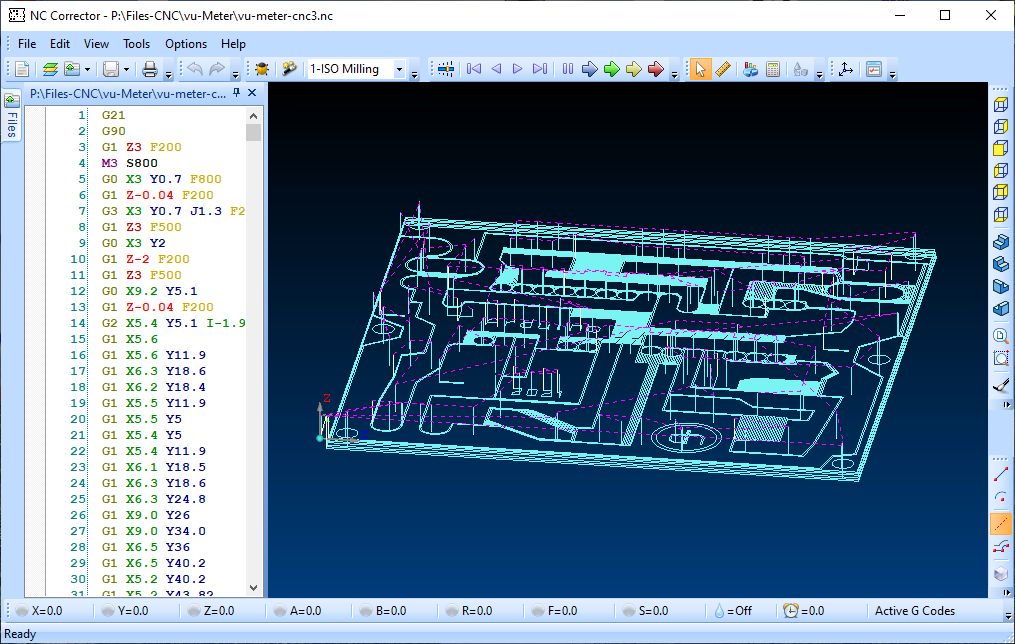Expand the Save button dropdown arrow
Image resolution: width=1015 pixels, height=644 pixels.
pyautogui.click(x=126, y=69)
